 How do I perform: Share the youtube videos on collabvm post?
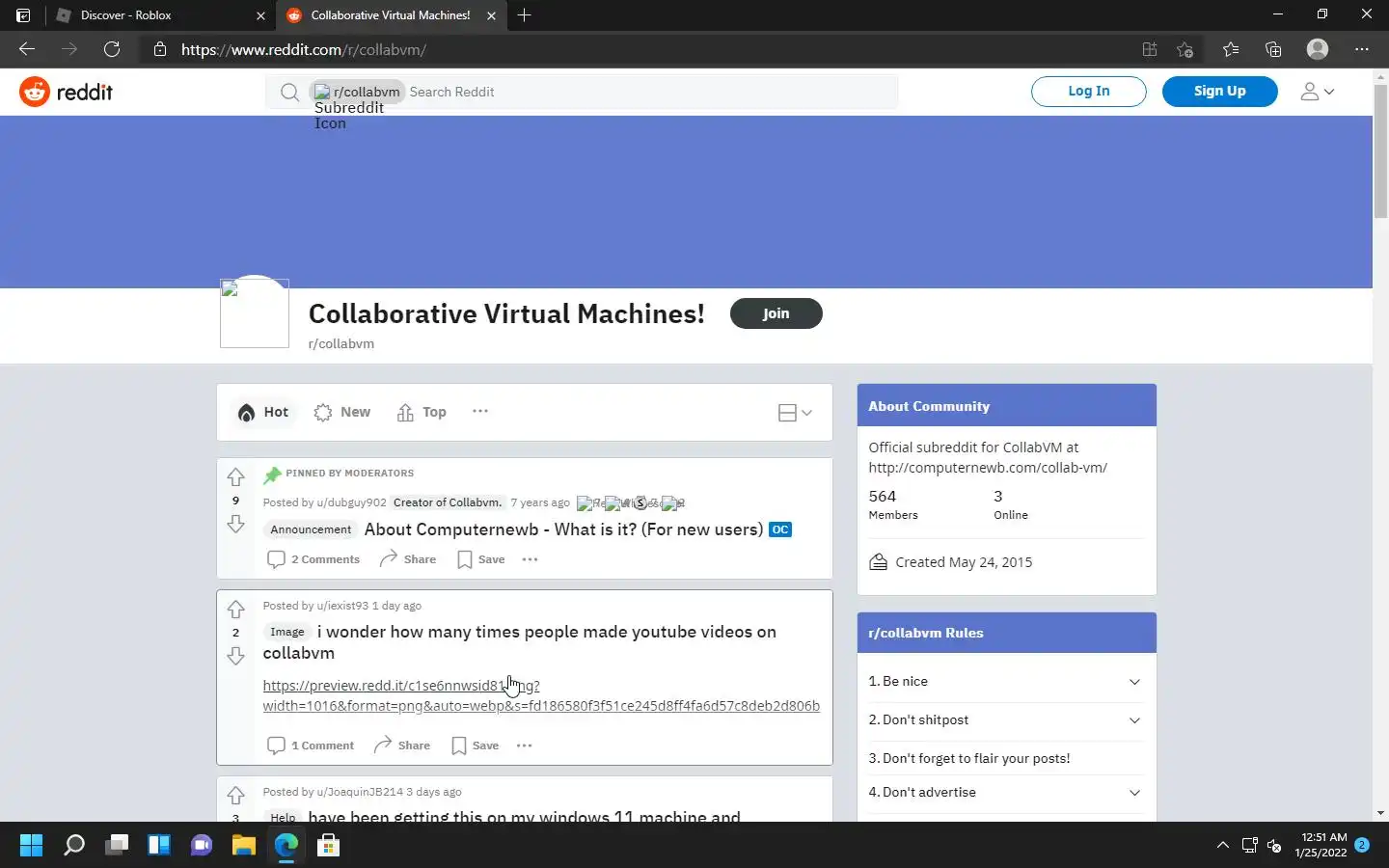(402, 746)
